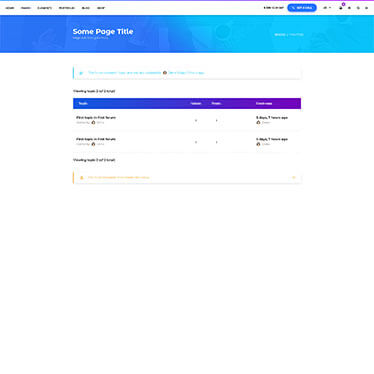
Task: Open the Pages menu in top navigation
Action: [x=26, y=8]
